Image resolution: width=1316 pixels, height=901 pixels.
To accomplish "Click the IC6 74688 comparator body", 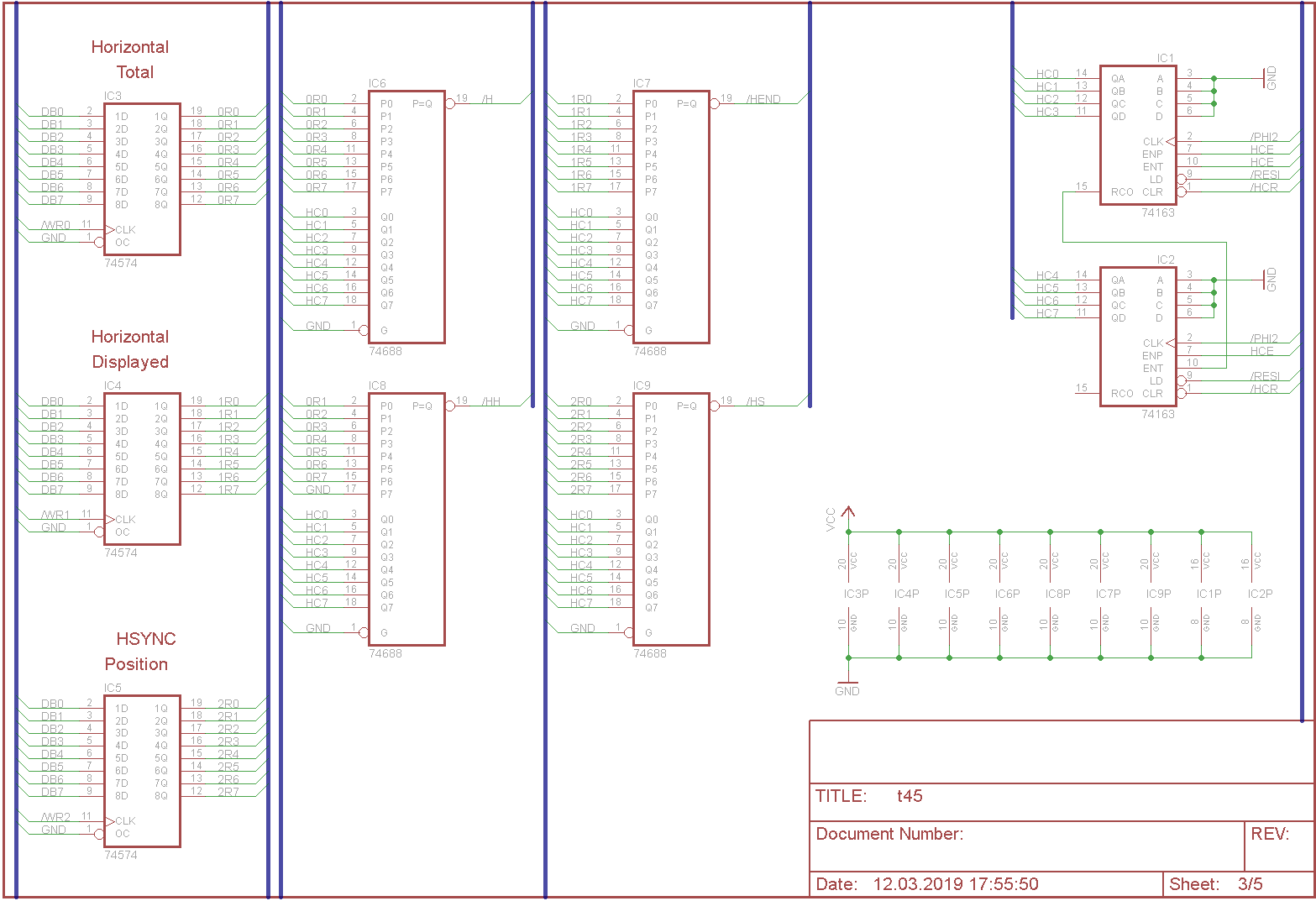I will tap(406, 217).
